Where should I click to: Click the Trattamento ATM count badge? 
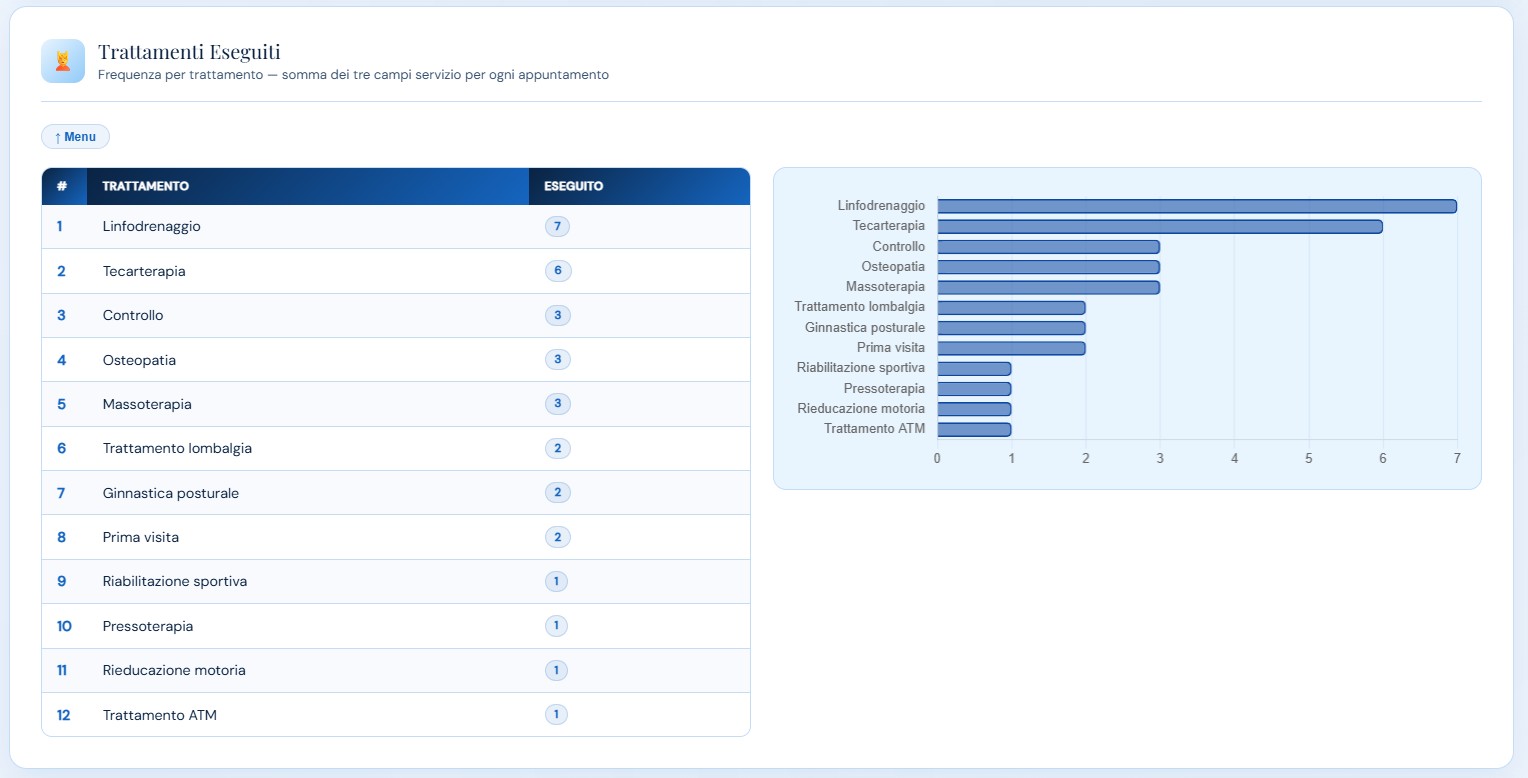tap(556, 715)
